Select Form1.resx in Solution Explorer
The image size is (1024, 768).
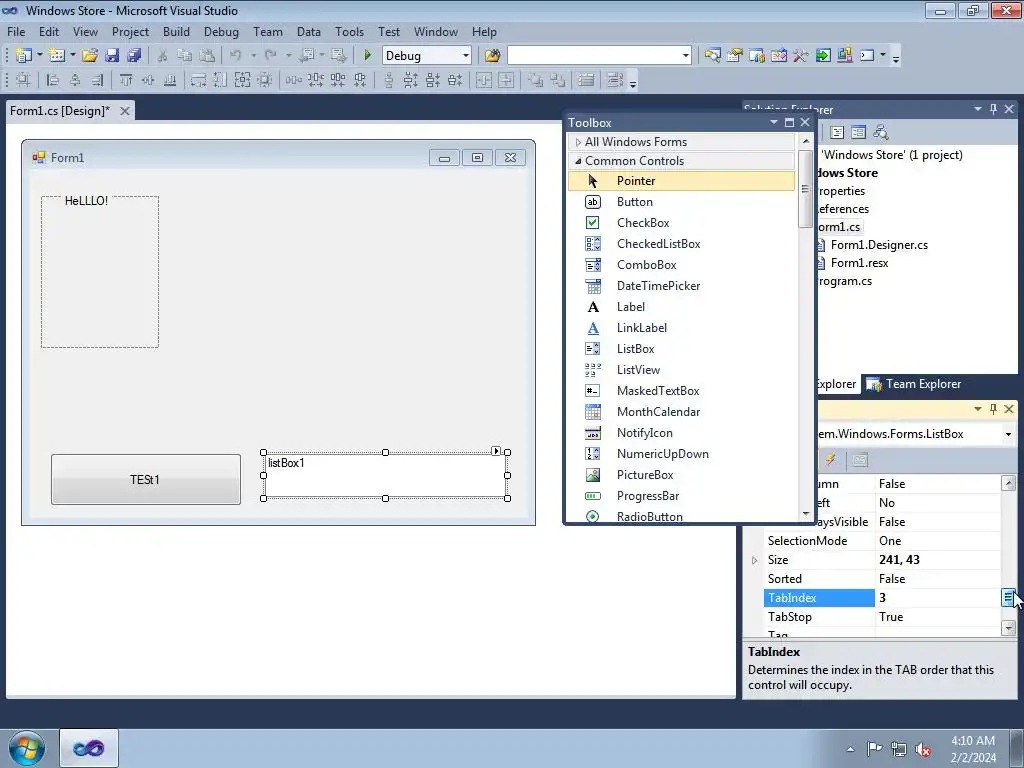coord(859,263)
